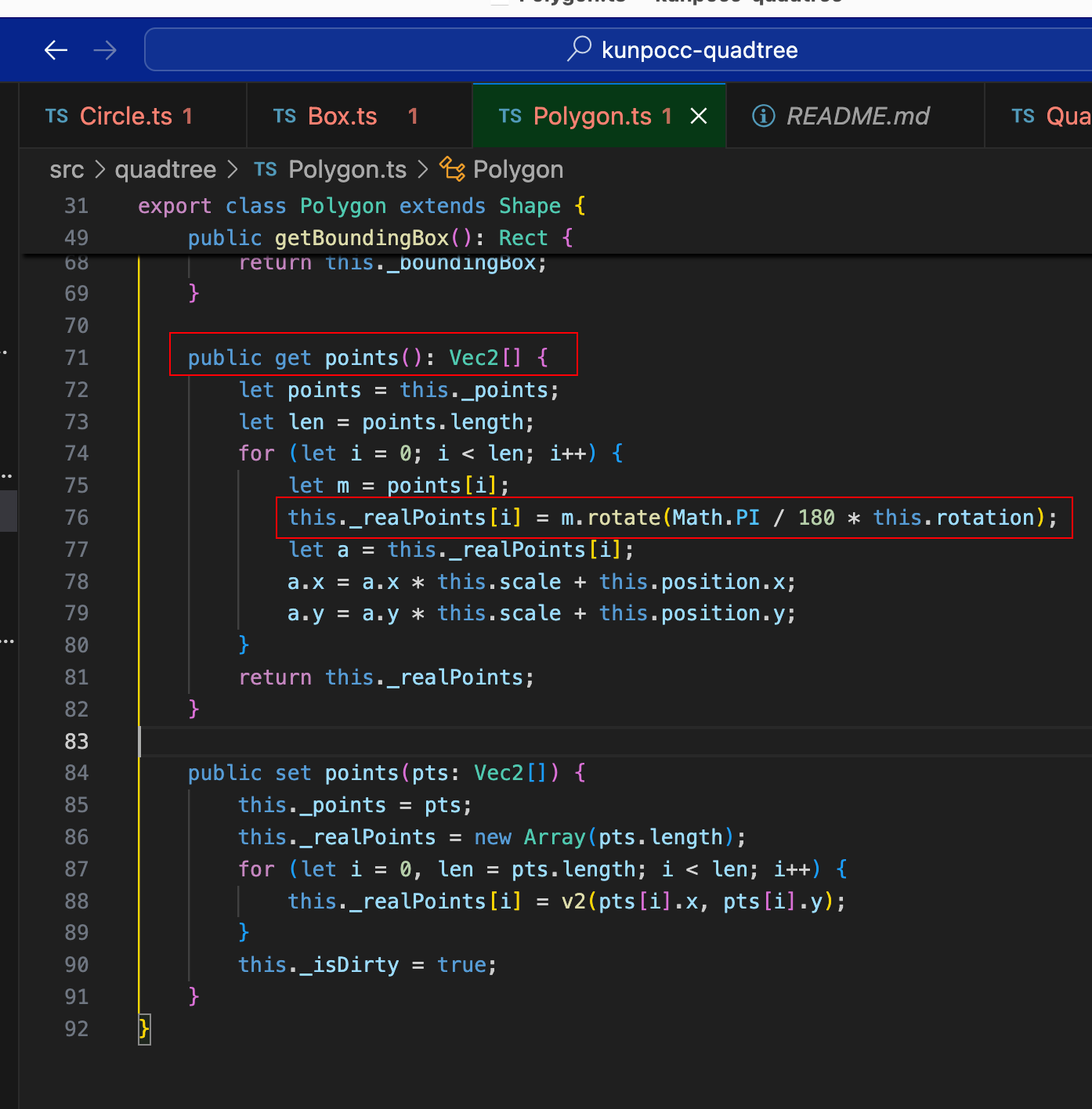Open the Box.ts tab

342,116
